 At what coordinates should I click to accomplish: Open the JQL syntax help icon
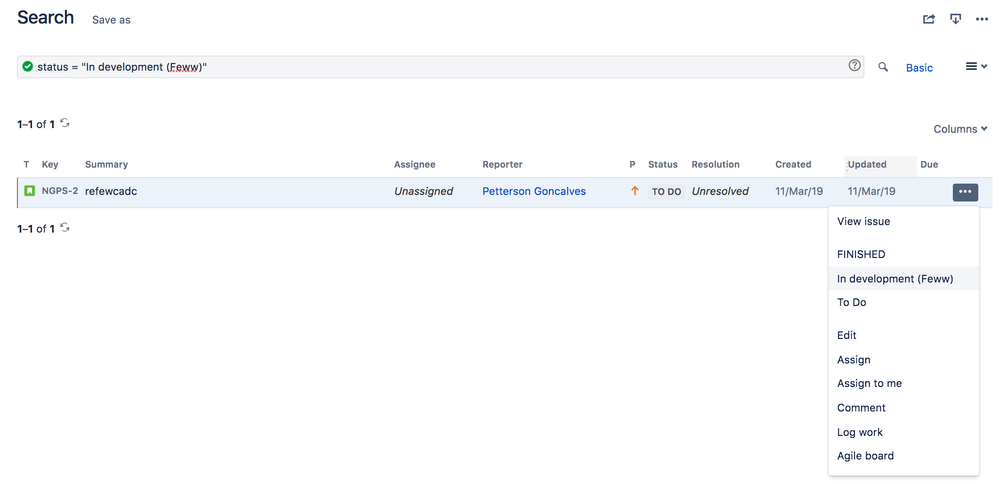(x=854, y=66)
